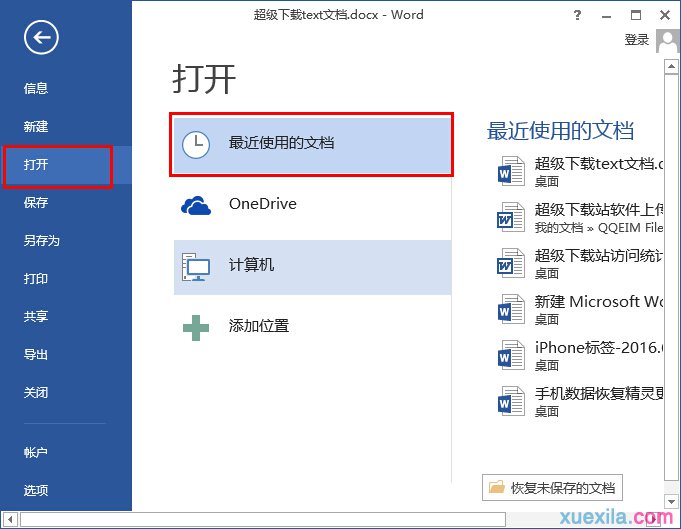
Task: Click the vertical scrollbar down arrow
Action: click(671, 501)
